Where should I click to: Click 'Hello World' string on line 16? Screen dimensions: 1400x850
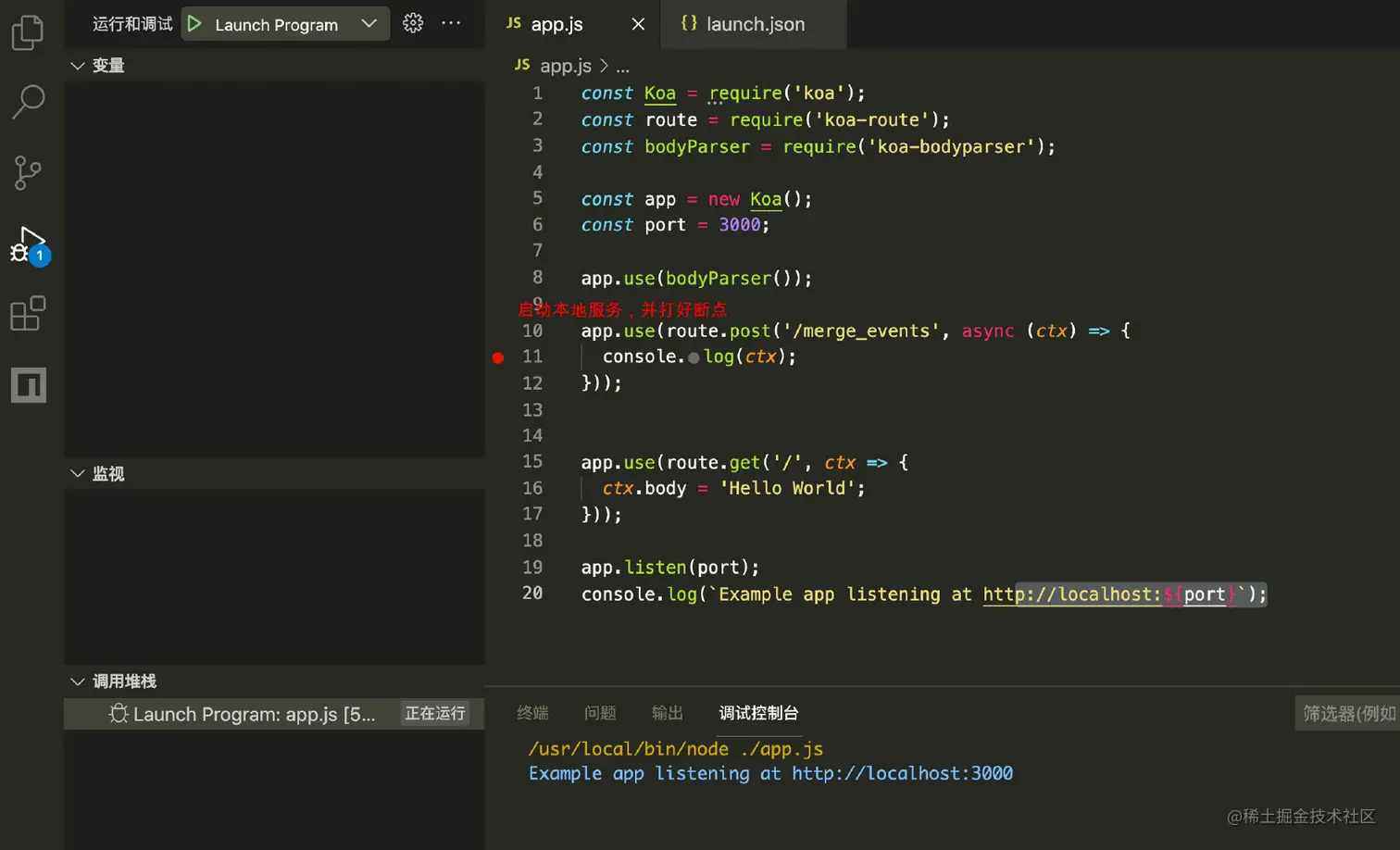(x=788, y=488)
